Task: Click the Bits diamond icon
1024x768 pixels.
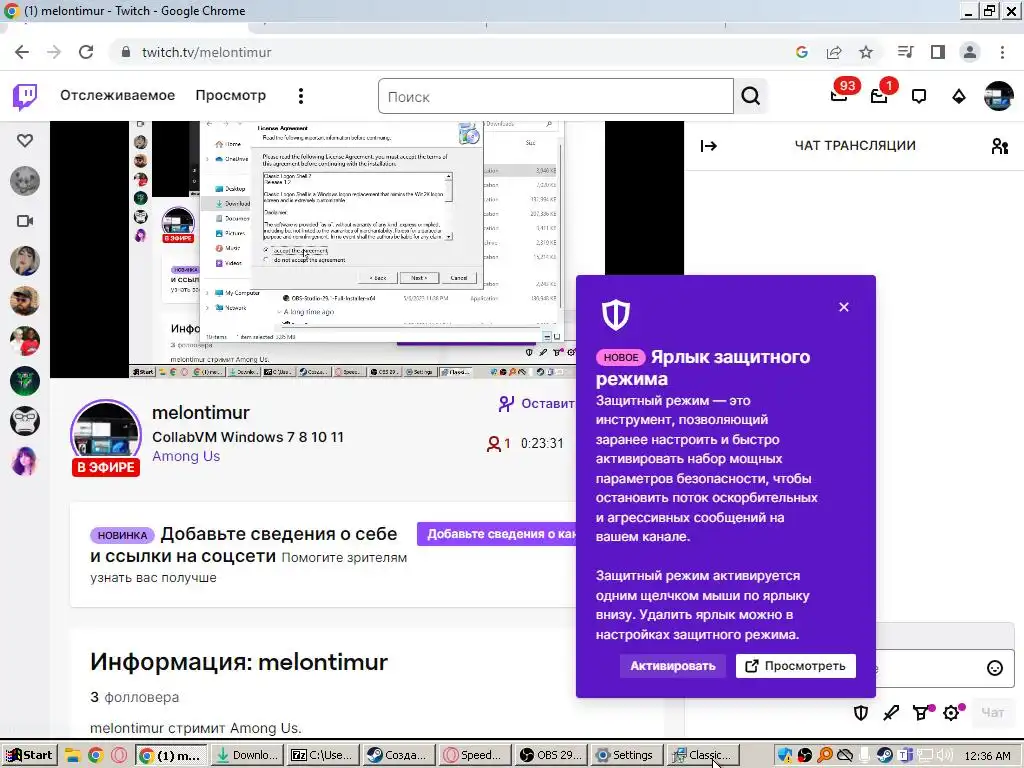Action: click(x=959, y=97)
